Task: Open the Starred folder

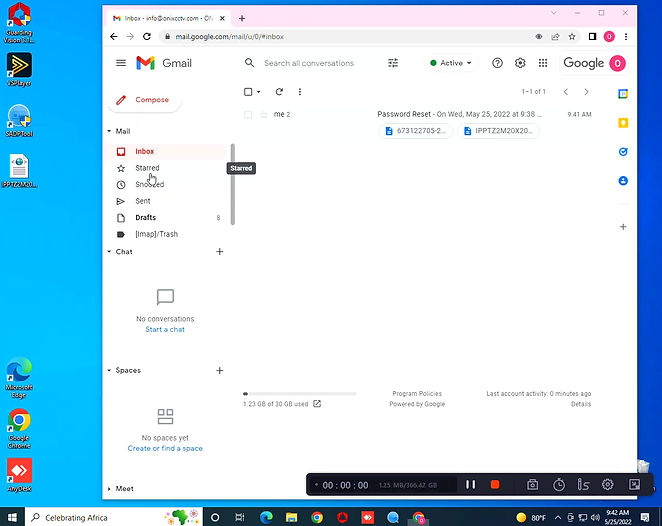Action: point(166,168)
